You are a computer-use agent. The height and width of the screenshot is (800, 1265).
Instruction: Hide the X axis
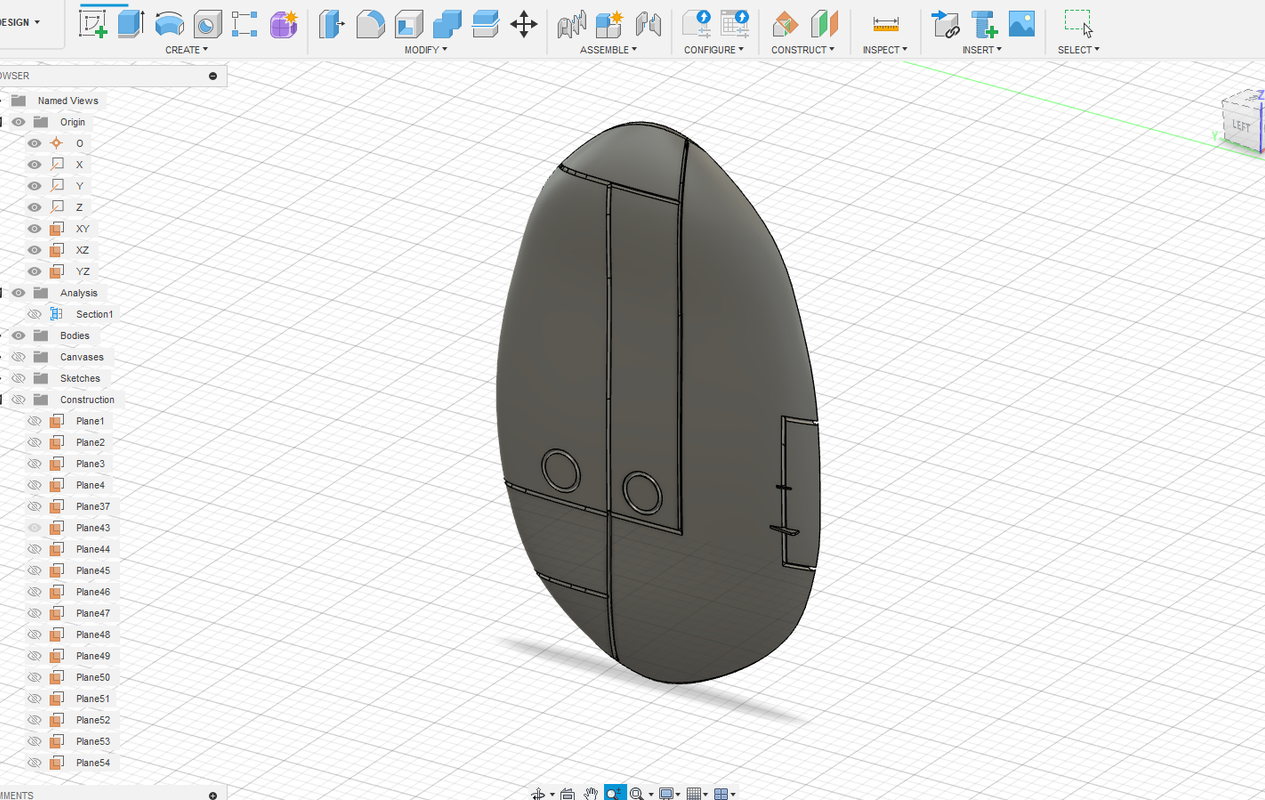coord(34,164)
